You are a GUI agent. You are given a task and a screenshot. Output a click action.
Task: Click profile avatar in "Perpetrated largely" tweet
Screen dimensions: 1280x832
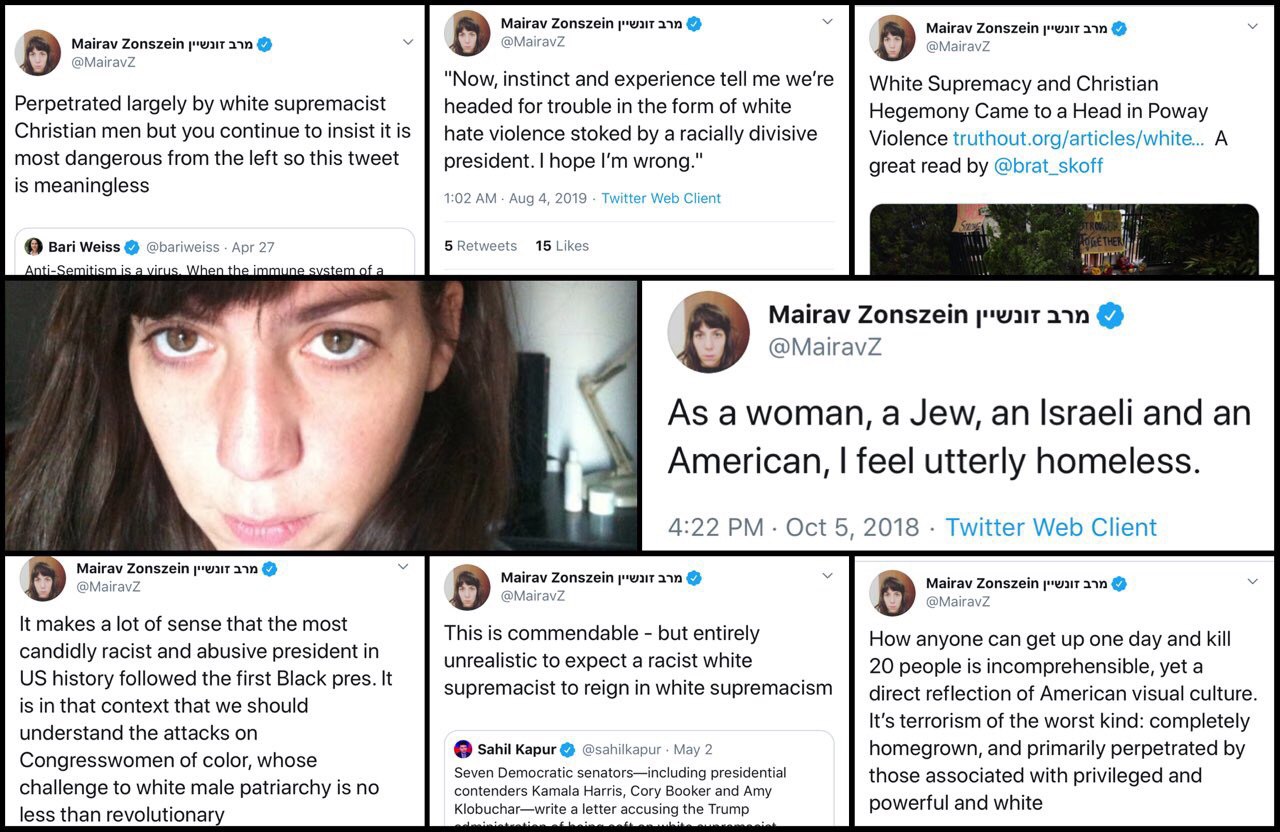(x=38, y=53)
